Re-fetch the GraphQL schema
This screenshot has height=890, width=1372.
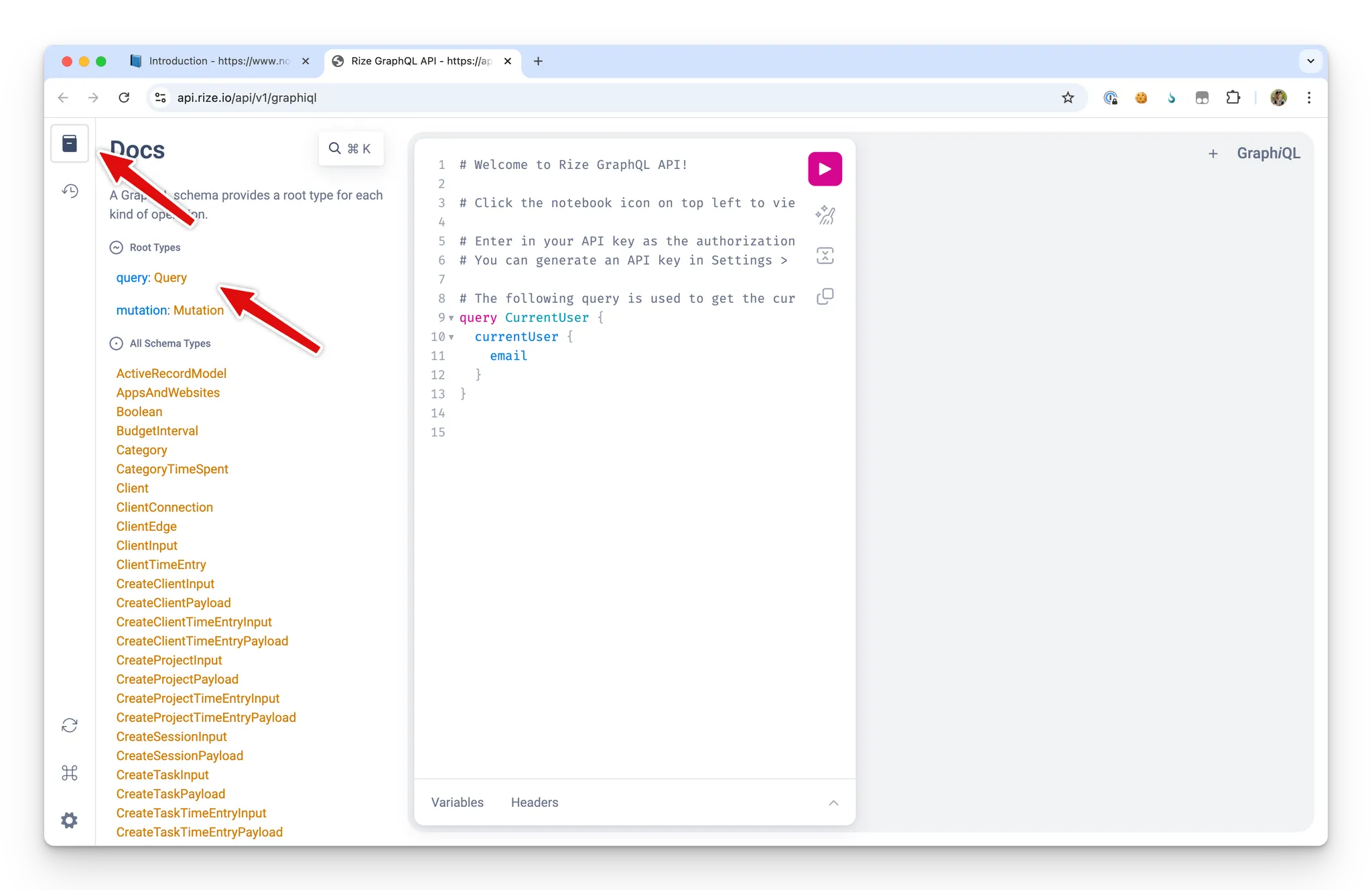click(69, 725)
